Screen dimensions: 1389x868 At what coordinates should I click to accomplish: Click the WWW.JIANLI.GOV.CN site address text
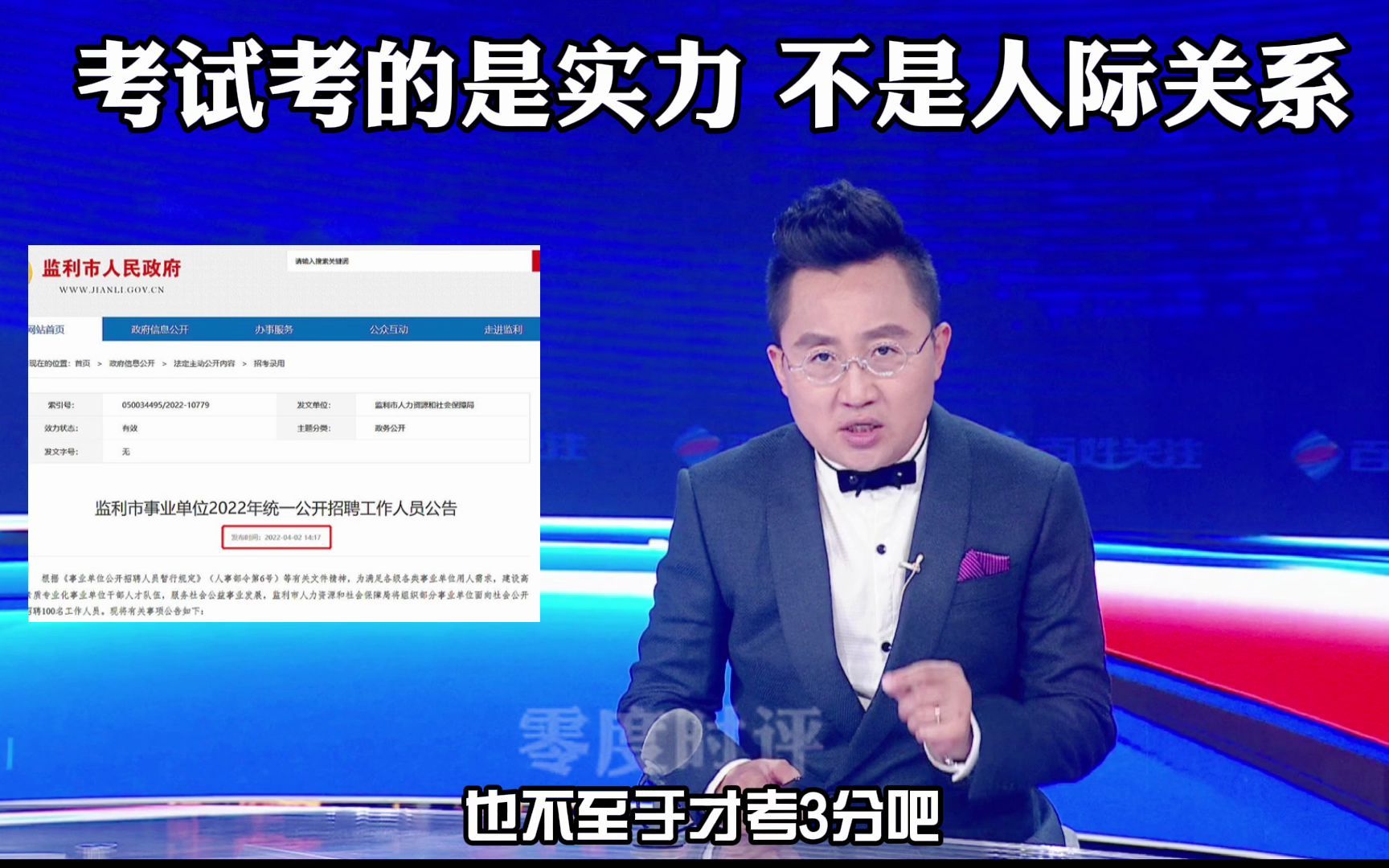[112, 289]
